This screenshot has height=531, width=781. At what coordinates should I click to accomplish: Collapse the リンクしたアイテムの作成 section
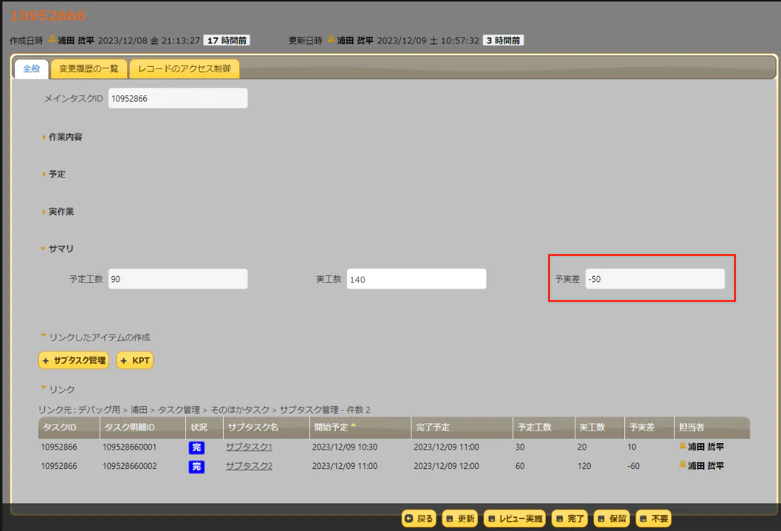[x=95, y=337]
